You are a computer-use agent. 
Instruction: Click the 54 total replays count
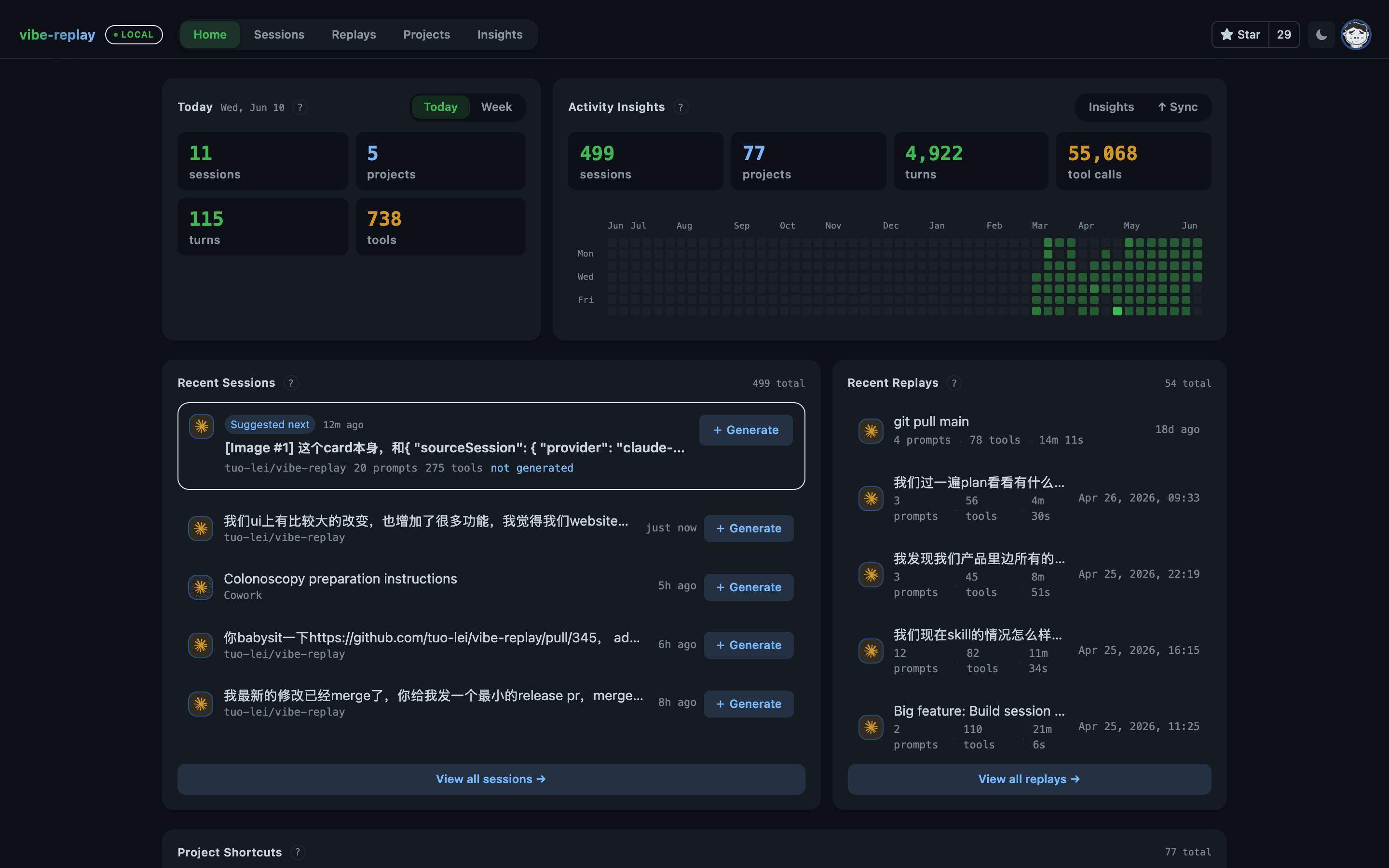click(1187, 383)
